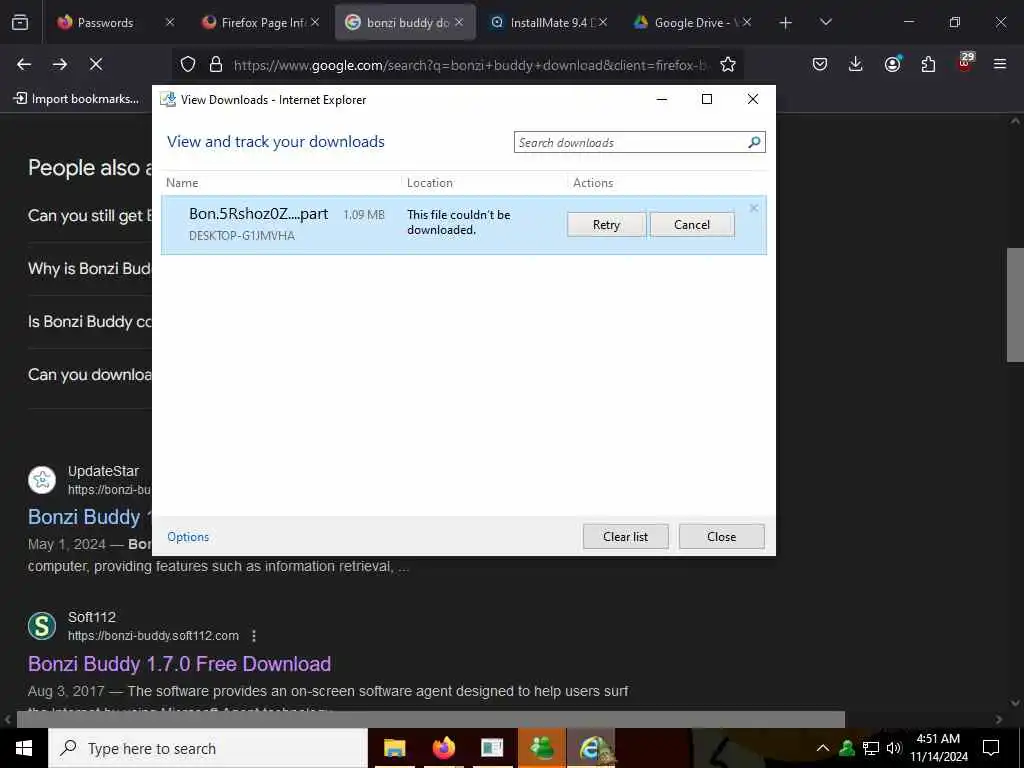Maximize the View Downloads window
1024x768 pixels.
click(707, 99)
